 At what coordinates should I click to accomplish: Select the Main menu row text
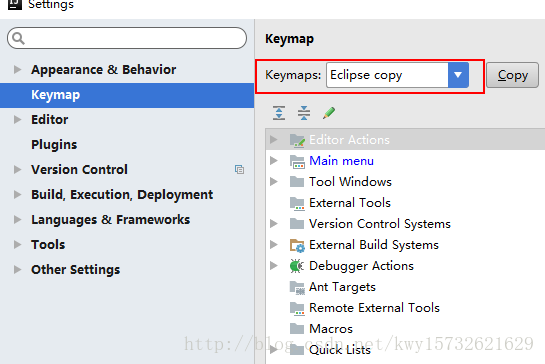pos(341,161)
